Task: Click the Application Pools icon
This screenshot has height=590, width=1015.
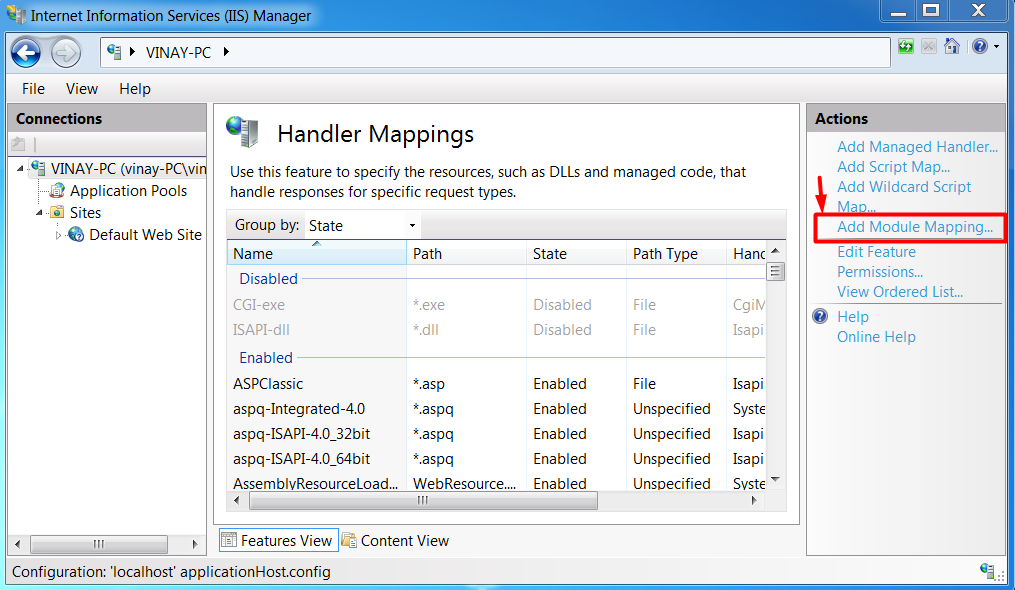Action: 58,190
